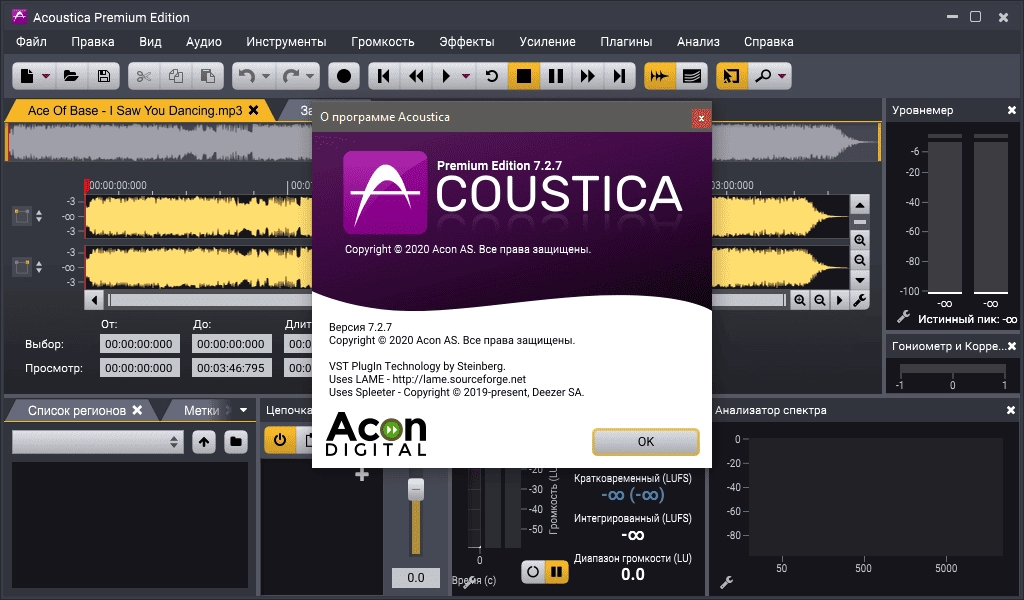Paste from clipboard using the toolbar icon
This screenshot has height=600, width=1024.
pos(208,76)
